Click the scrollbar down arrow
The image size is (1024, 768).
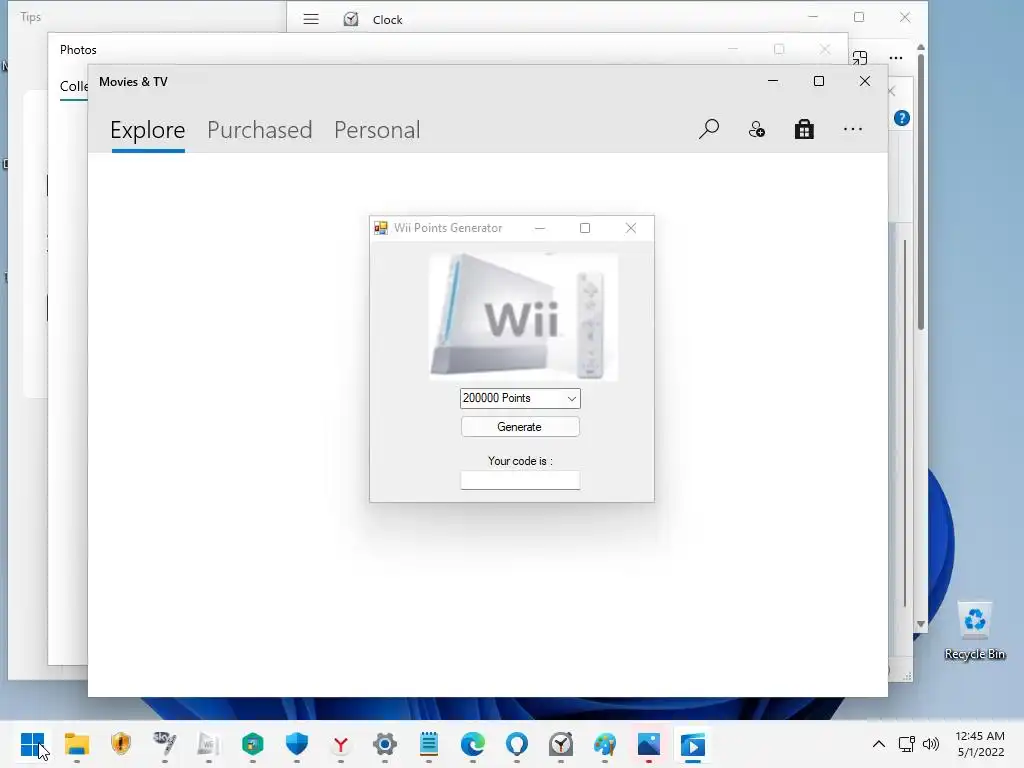[921, 624]
